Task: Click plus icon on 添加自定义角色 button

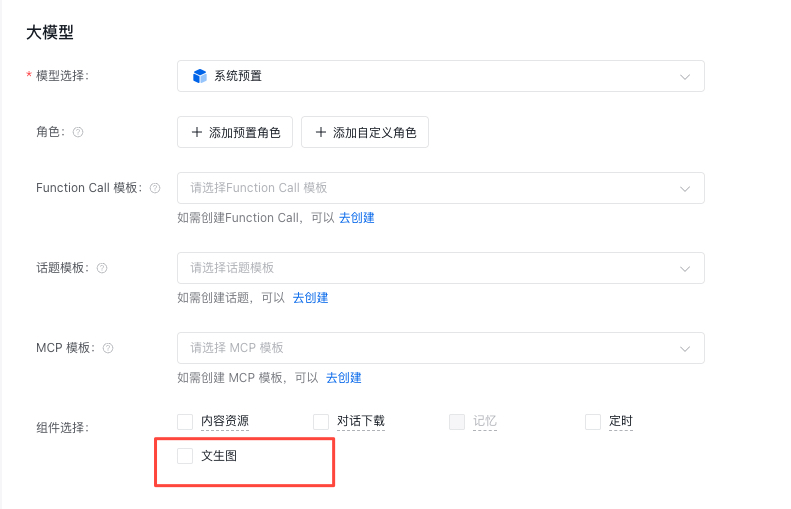Action: pyautogui.click(x=321, y=132)
